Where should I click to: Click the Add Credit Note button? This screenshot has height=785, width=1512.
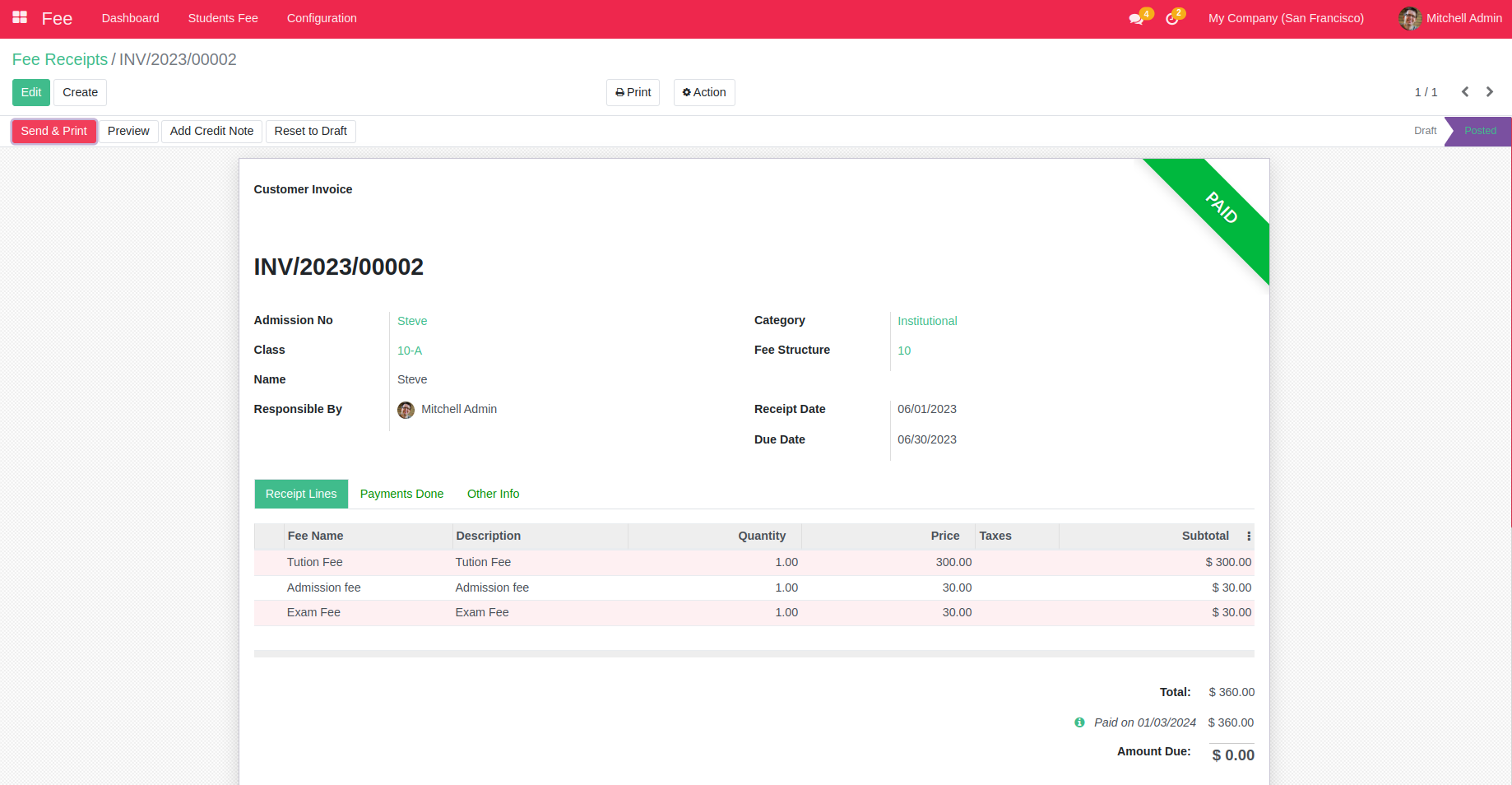(x=211, y=131)
